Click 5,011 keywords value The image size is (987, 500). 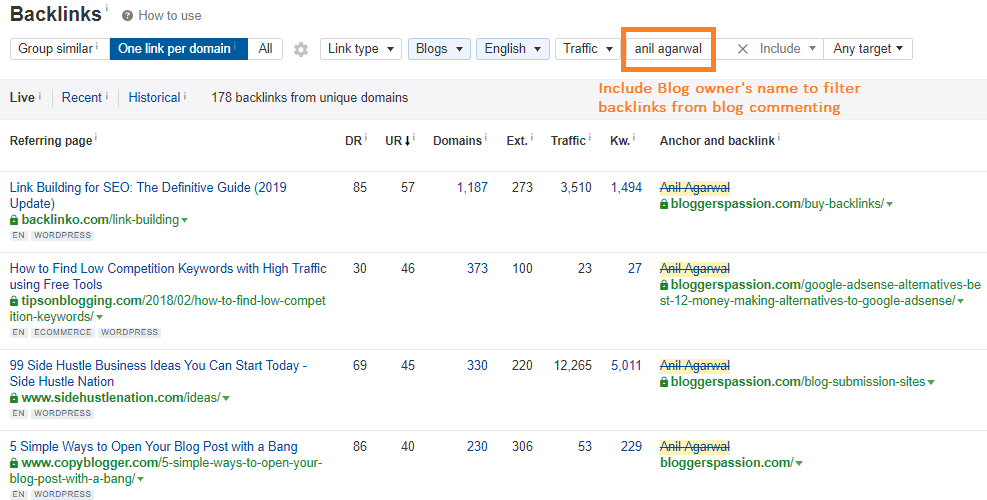626,365
